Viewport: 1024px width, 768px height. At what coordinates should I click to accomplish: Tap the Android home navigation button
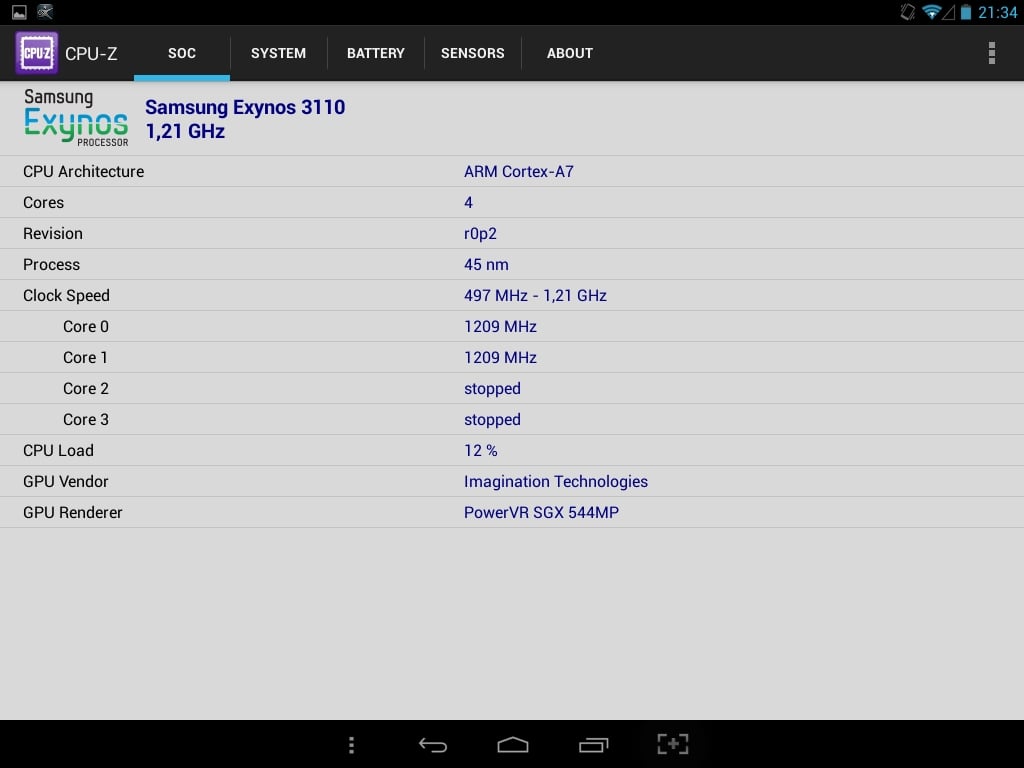tap(513, 744)
